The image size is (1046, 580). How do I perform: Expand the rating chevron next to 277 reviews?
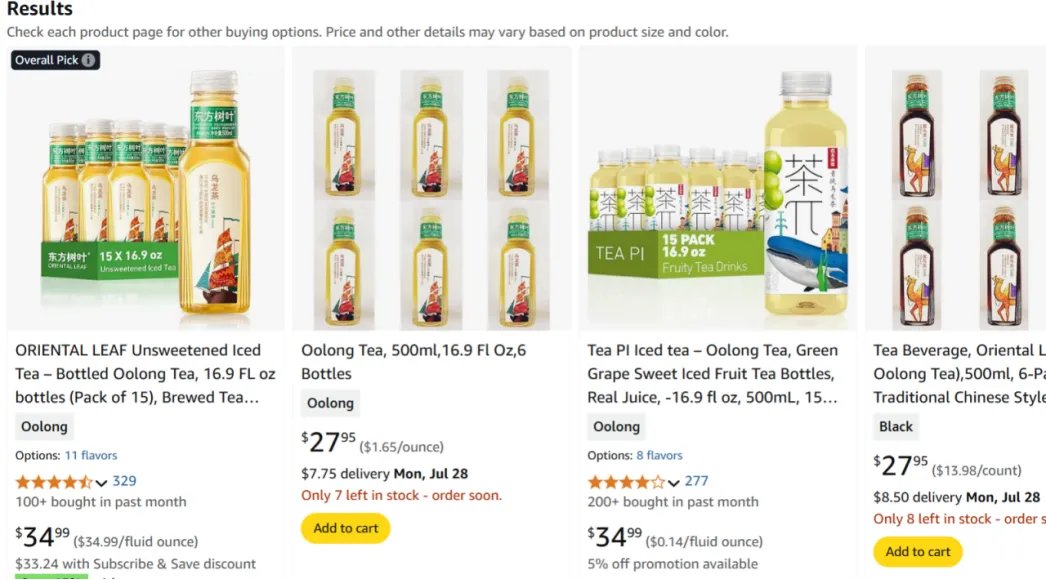(x=673, y=482)
